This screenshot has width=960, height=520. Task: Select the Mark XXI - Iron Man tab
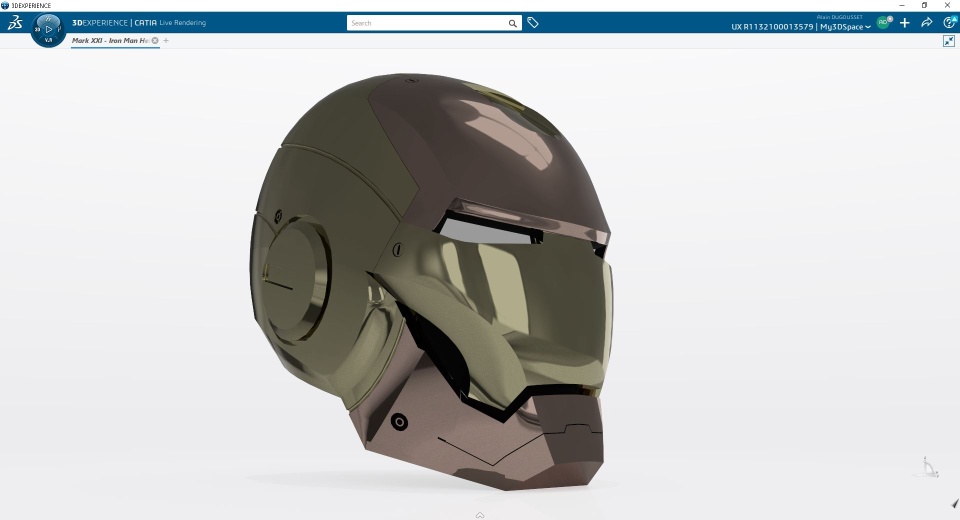[x=110, y=40]
